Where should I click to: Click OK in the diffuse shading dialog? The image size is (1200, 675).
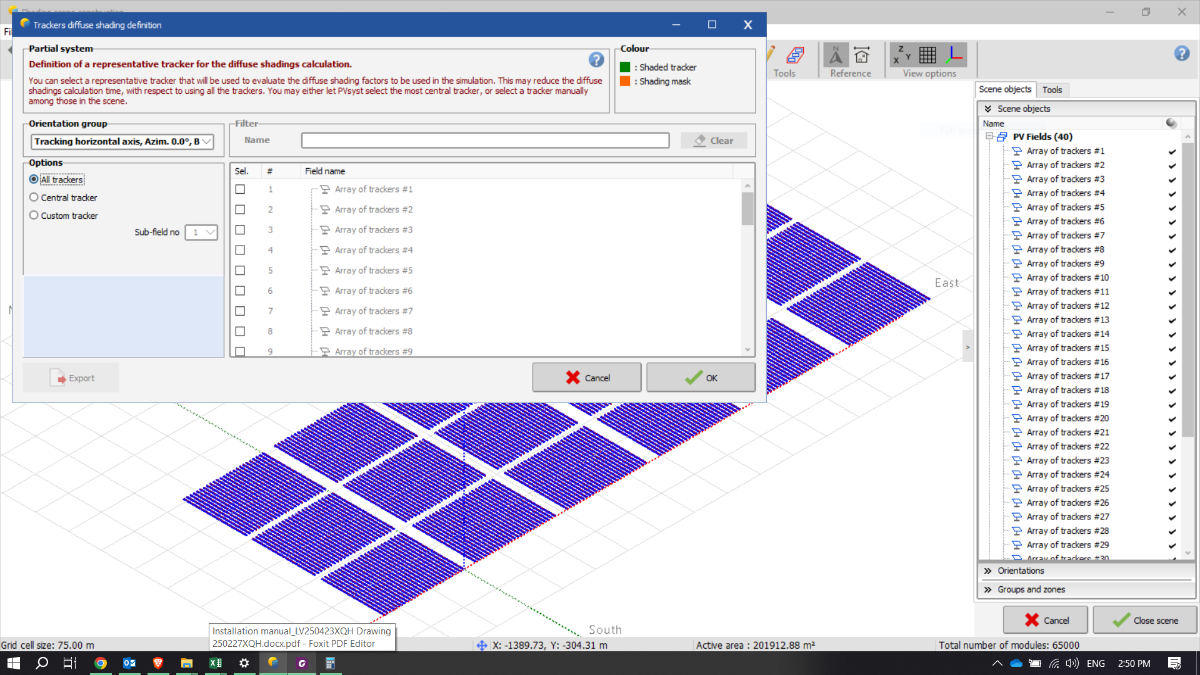pos(701,377)
